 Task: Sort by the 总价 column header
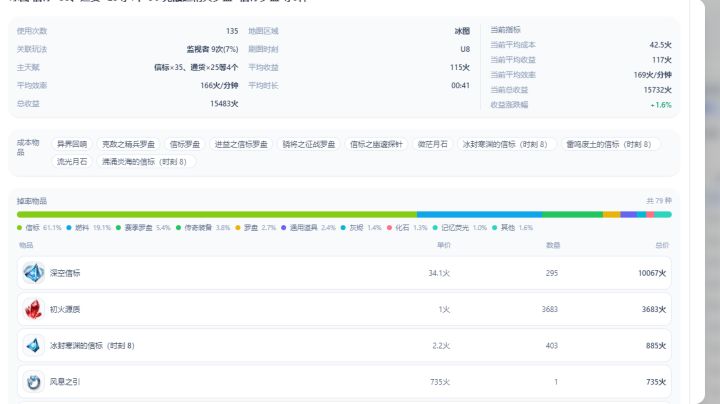coord(662,245)
